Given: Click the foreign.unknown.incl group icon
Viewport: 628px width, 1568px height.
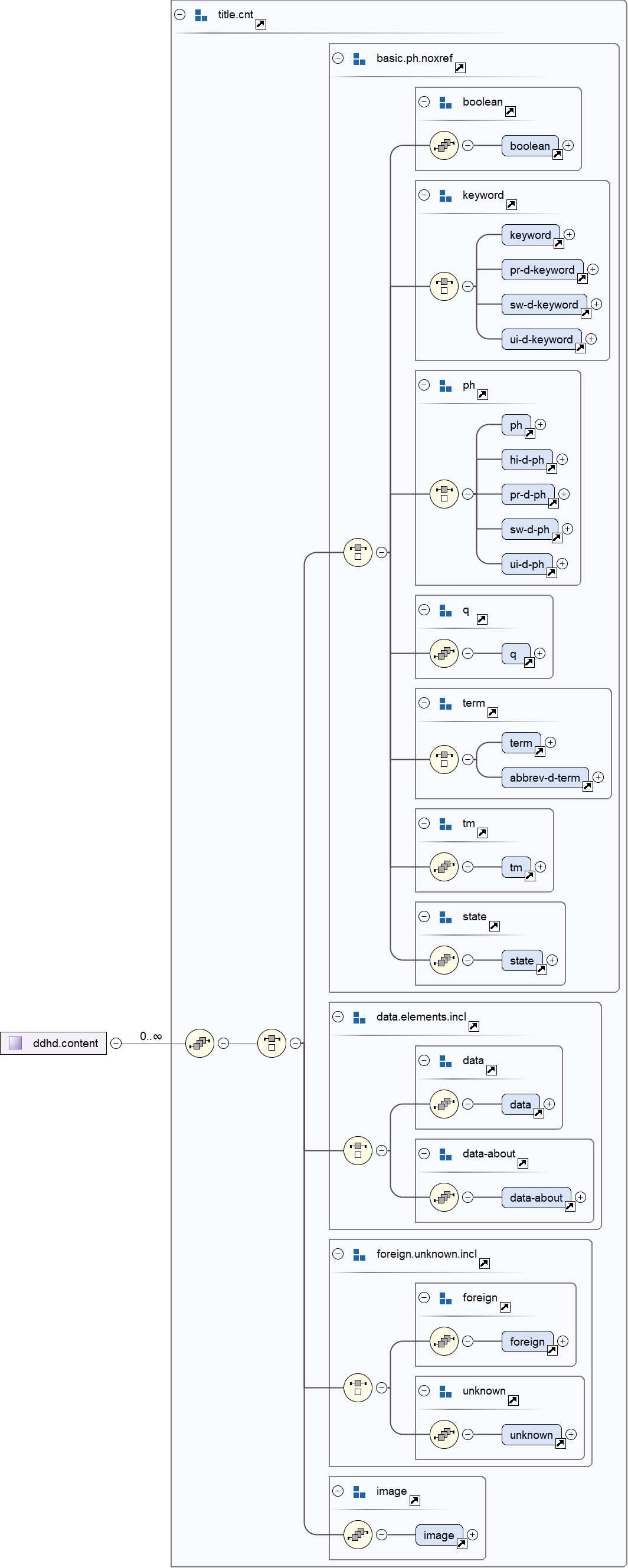Looking at the screenshot, I should 359,1255.
